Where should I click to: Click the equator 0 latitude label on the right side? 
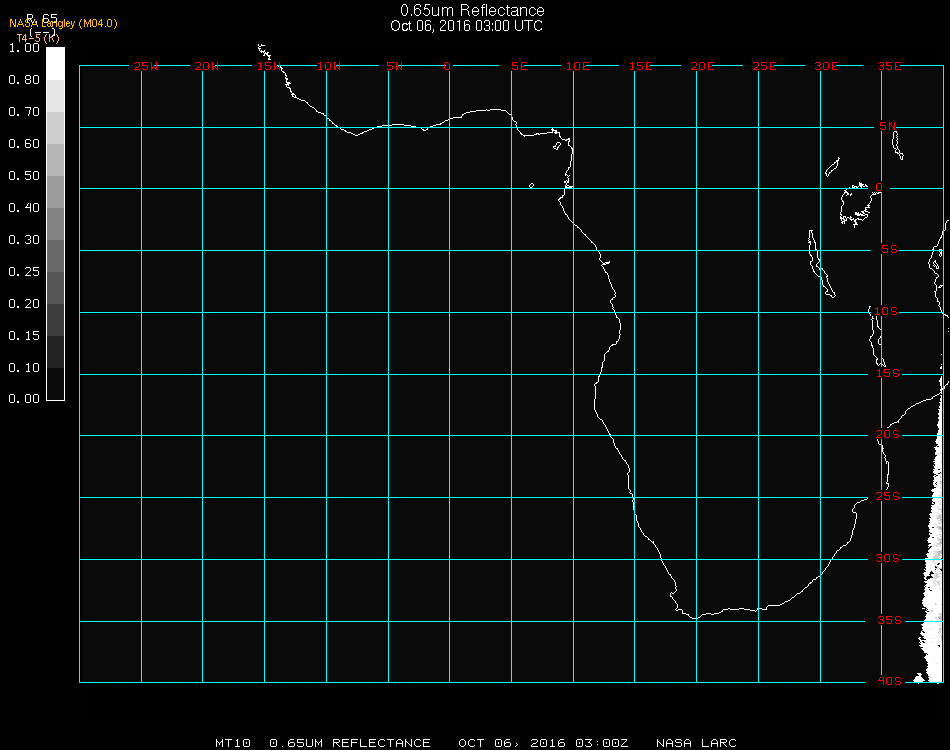point(879,187)
